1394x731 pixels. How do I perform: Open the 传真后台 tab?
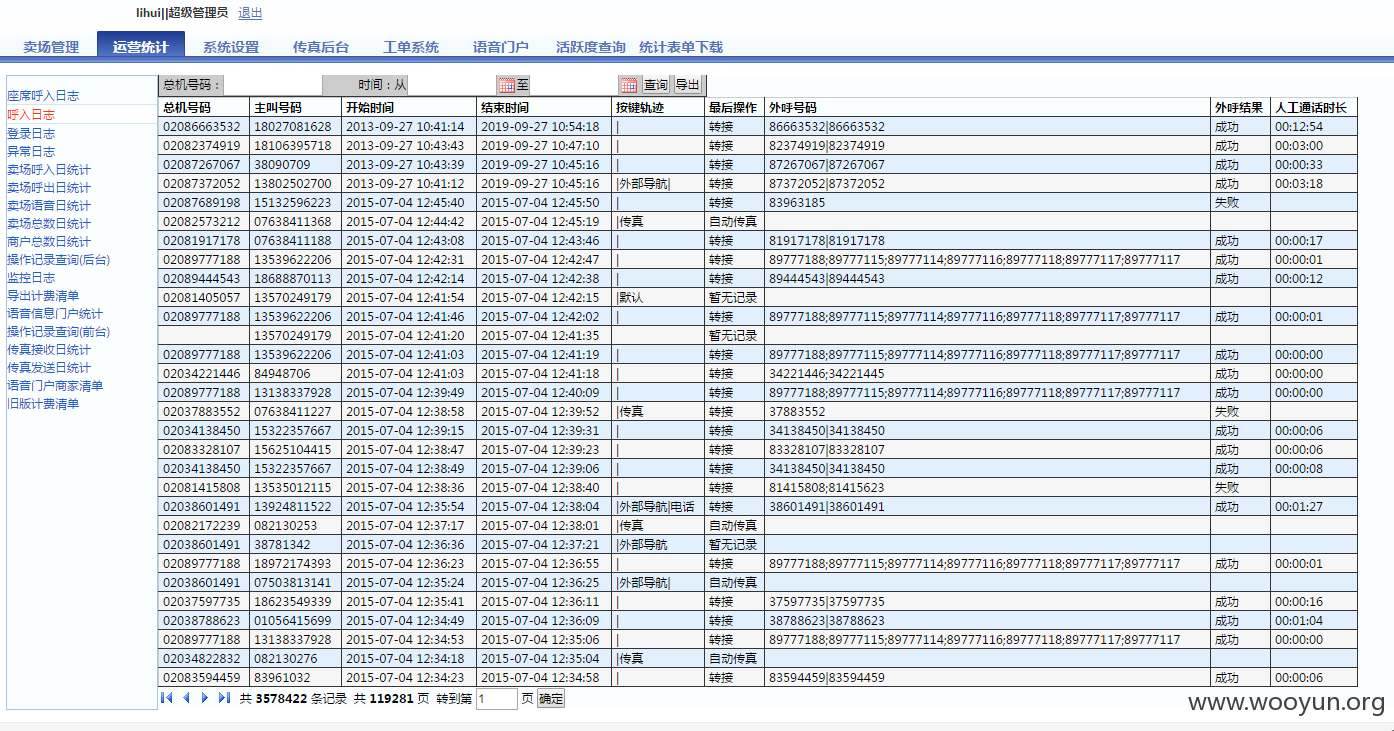point(321,47)
